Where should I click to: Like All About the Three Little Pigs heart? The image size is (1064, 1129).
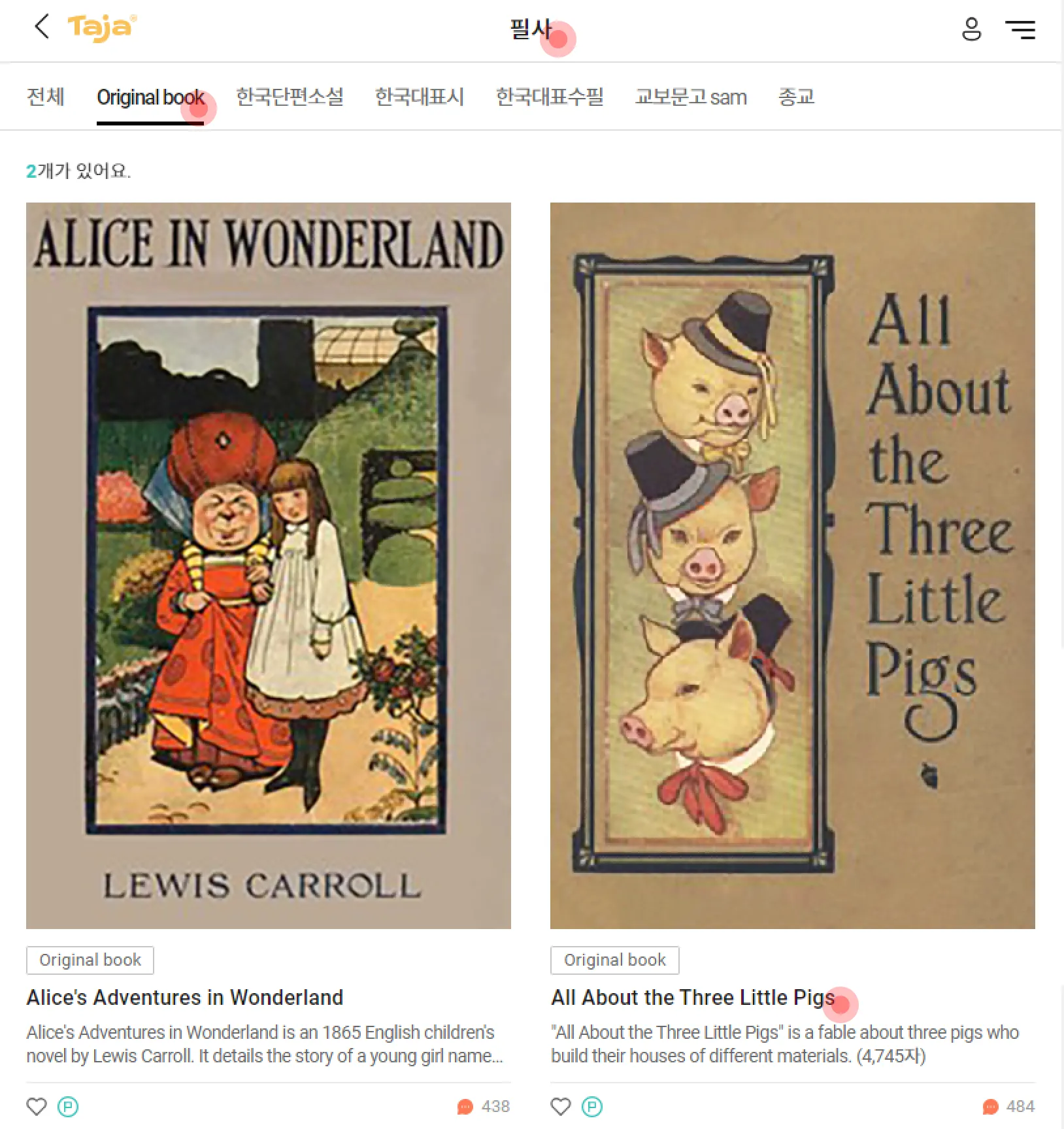point(561,1107)
